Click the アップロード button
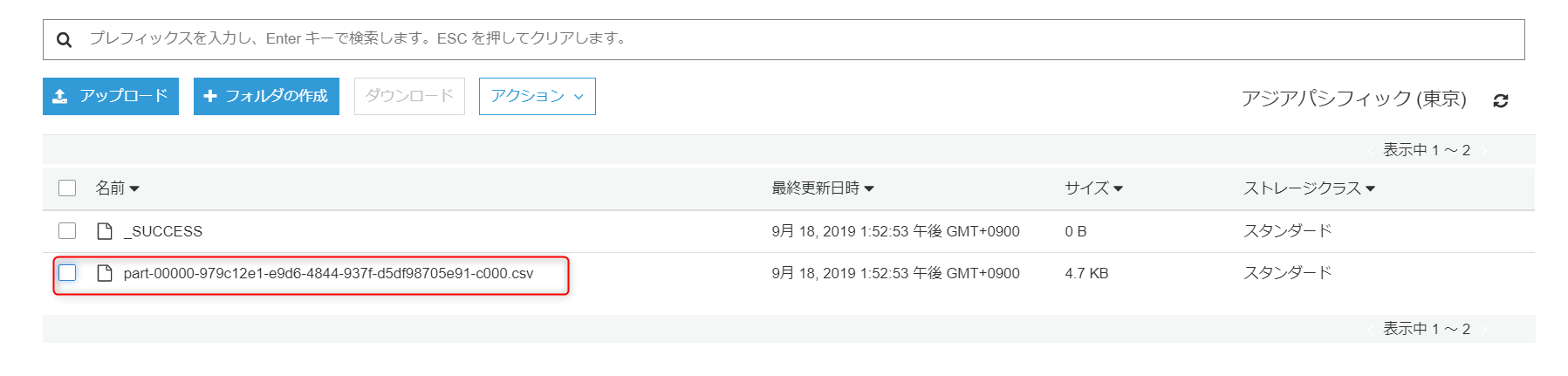Image resolution: width=1568 pixels, height=376 pixels. coord(111,96)
